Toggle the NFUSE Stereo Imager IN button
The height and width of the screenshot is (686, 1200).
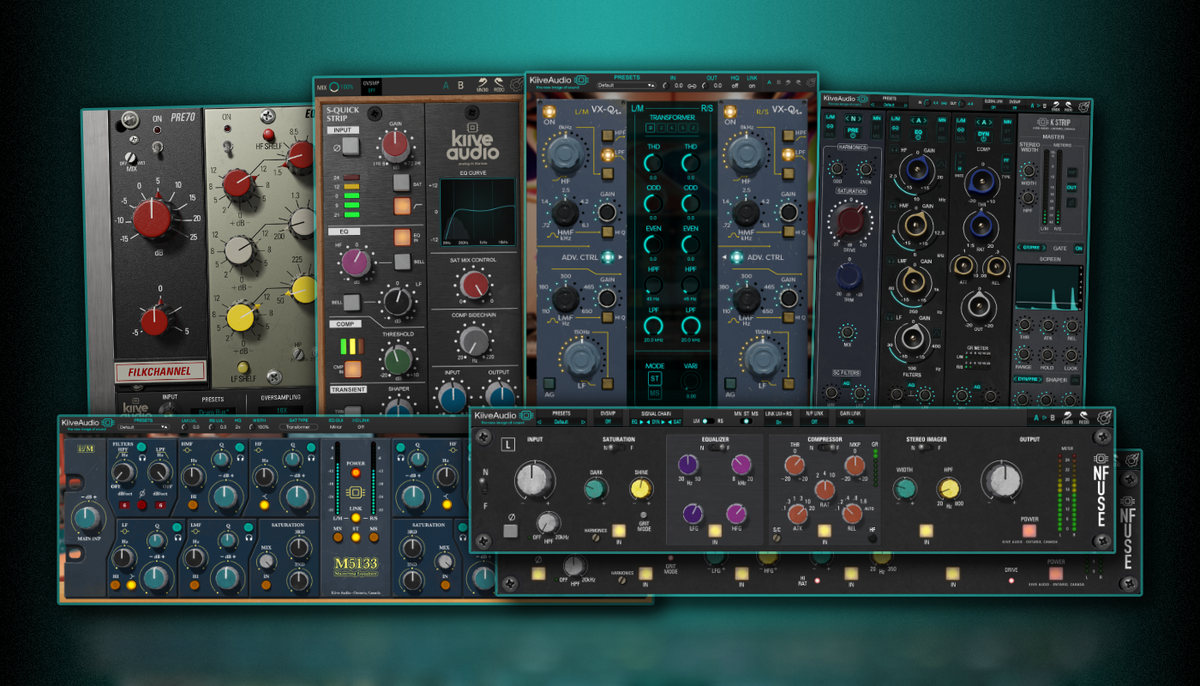coord(926,530)
